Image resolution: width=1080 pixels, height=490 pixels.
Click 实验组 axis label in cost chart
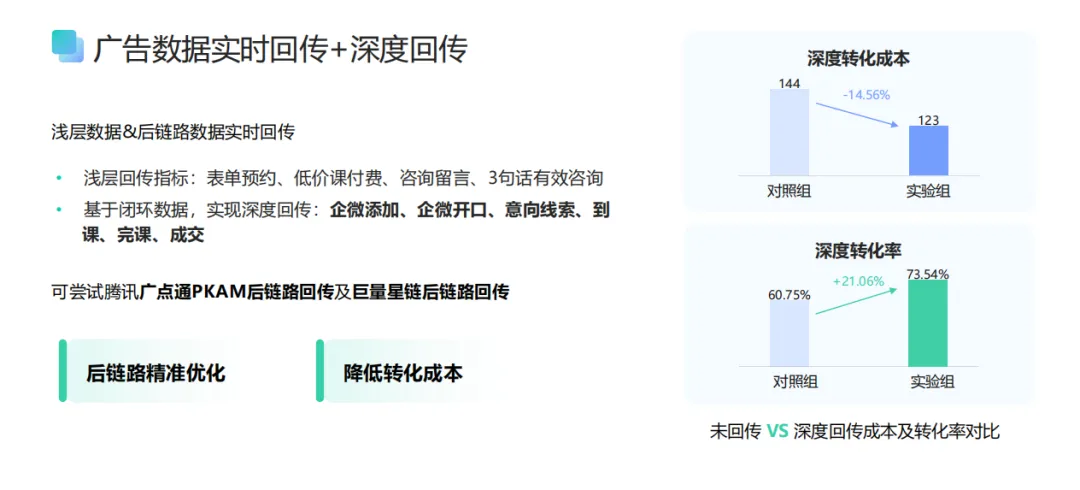[x=928, y=191]
